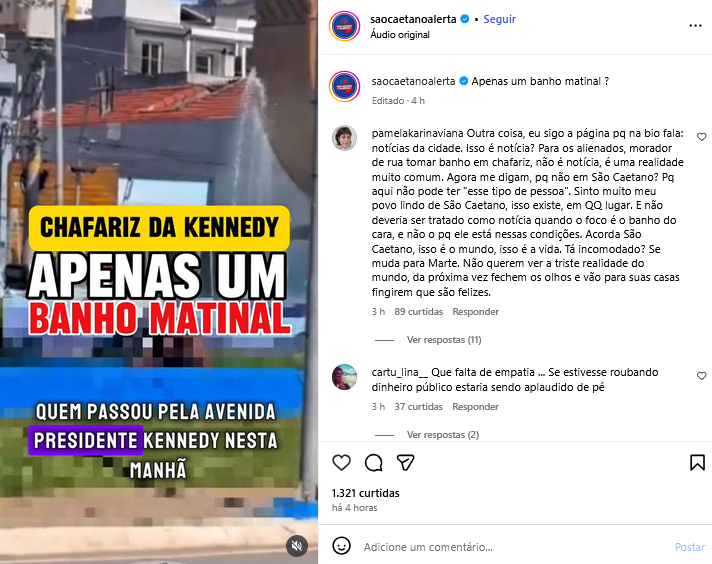Image resolution: width=712 pixels, height=564 pixels.
Task: Like pamelakarinaviana's comment heart
Action: point(702,137)
